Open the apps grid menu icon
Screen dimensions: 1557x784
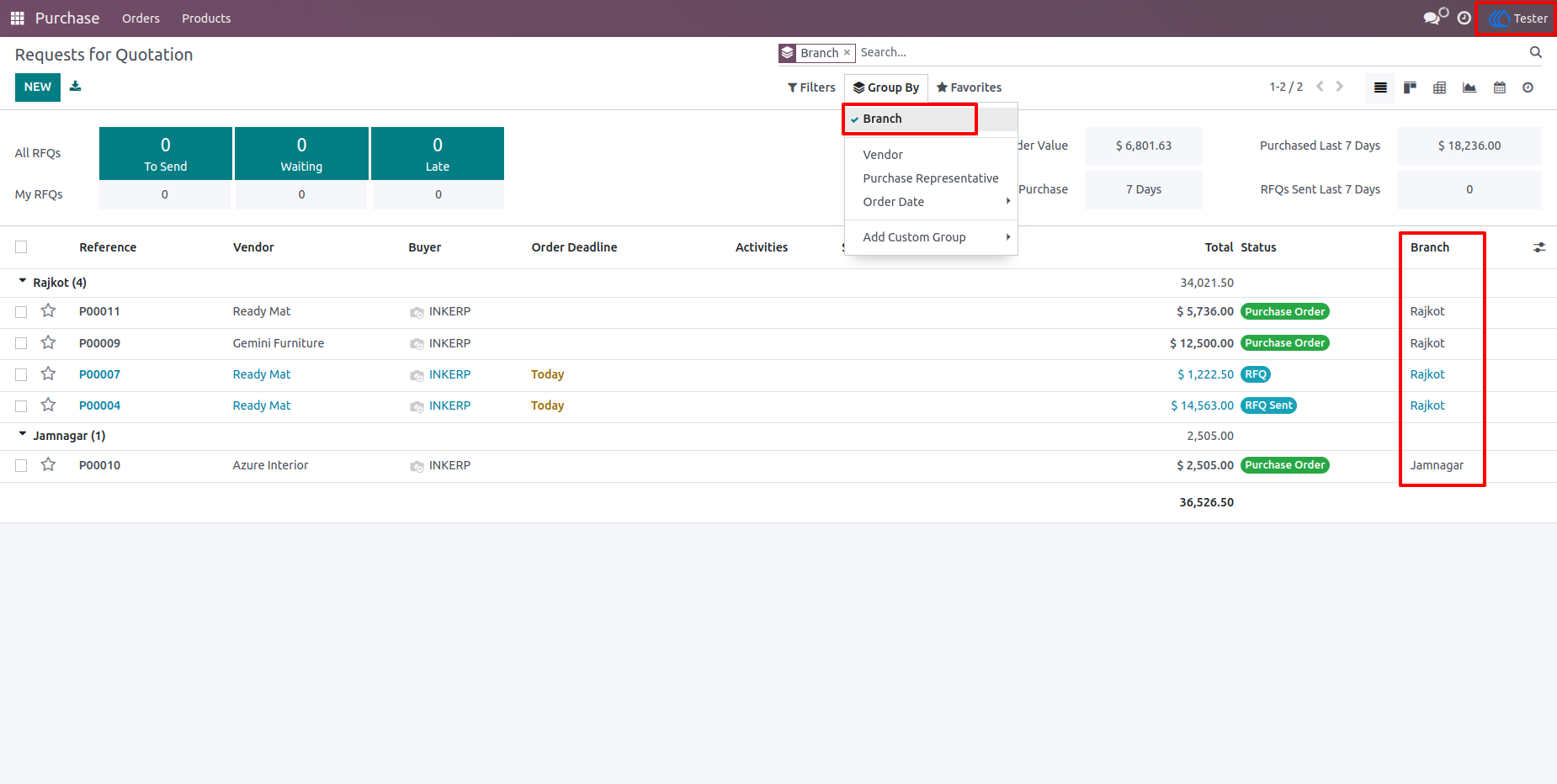(x=17, y=18)
